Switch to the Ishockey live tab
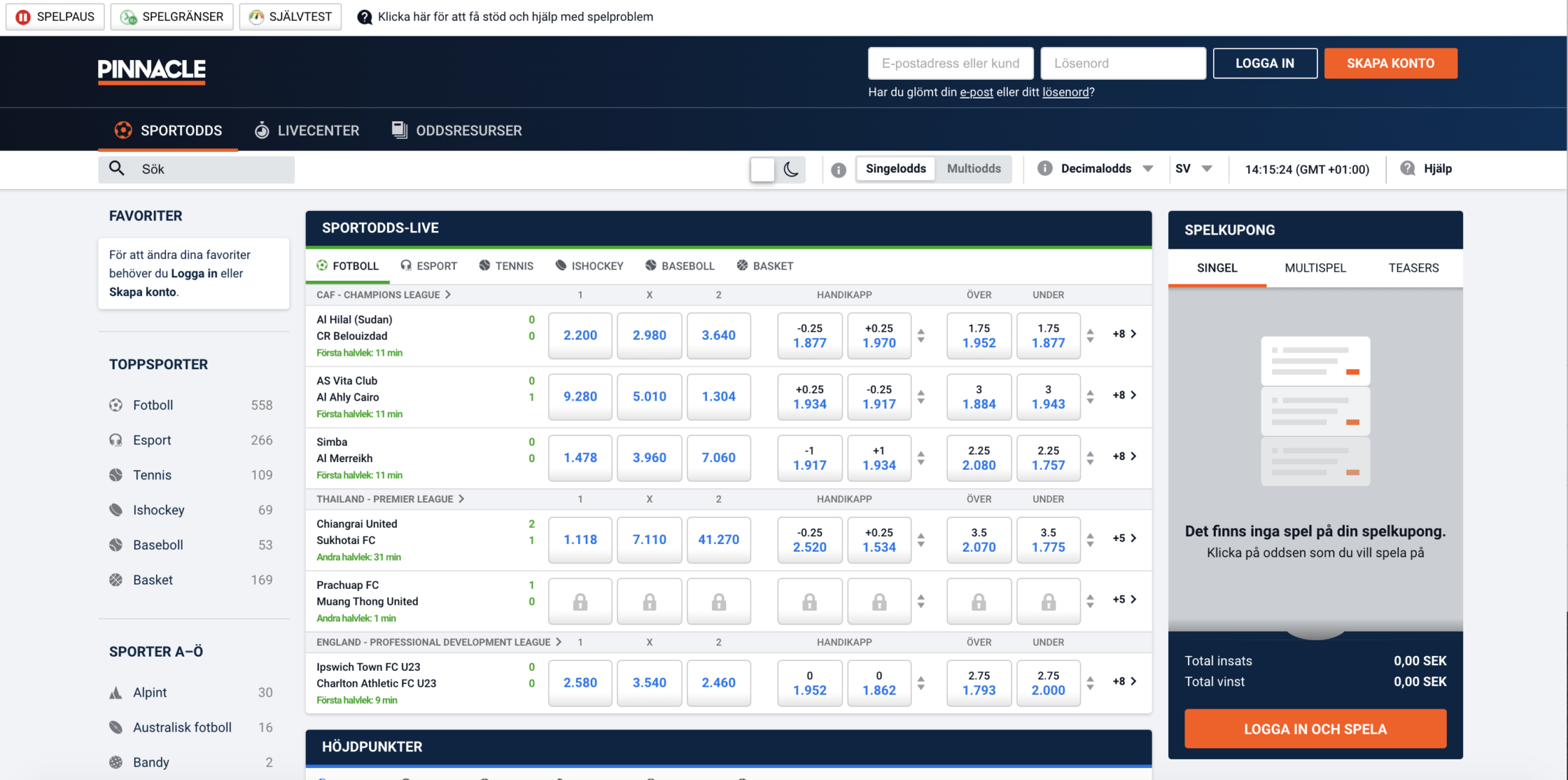Screen dimensions: 1568x780 [x=589, y=266]
